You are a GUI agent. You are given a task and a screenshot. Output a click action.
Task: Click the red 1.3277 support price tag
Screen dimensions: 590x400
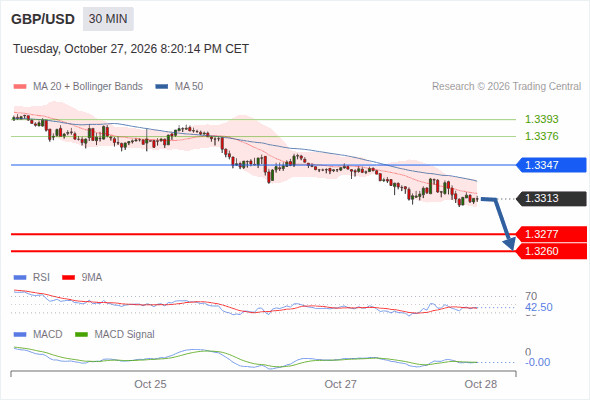551,234
